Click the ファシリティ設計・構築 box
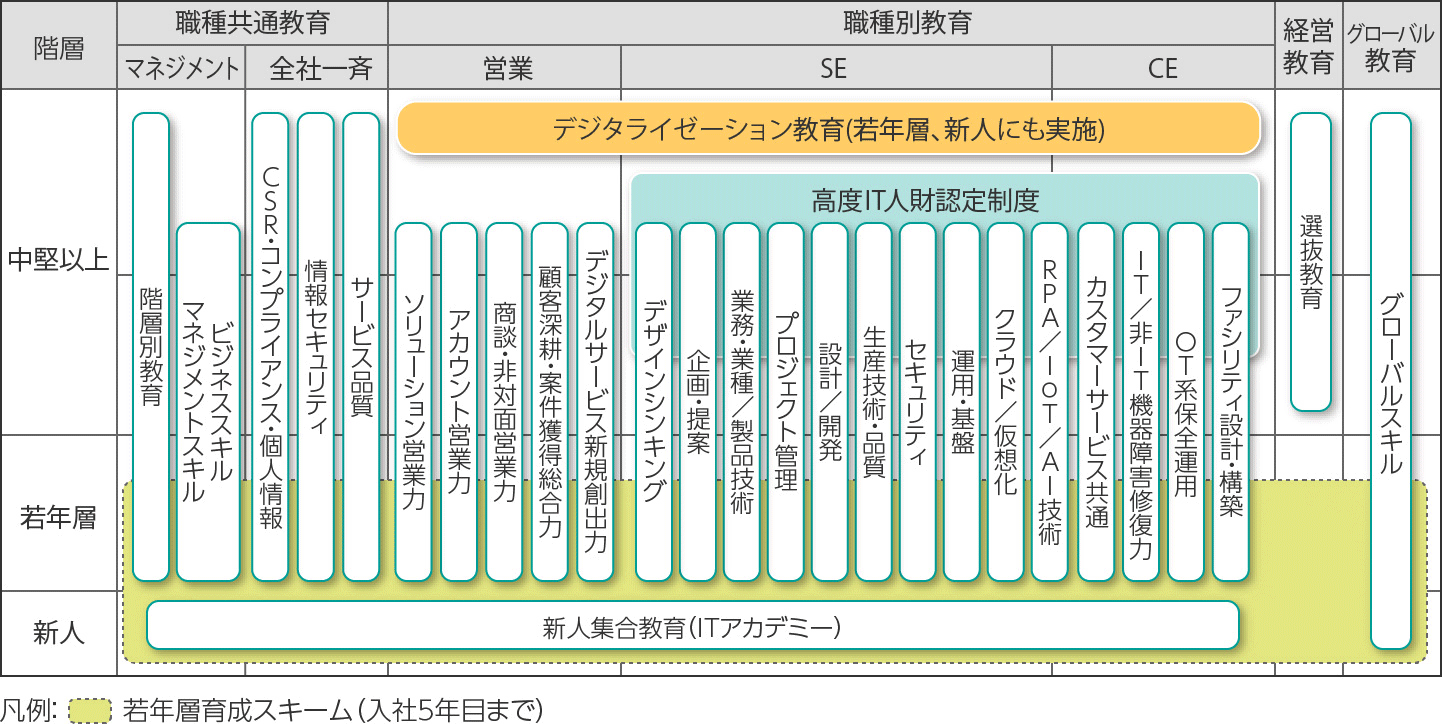1442x724 pixels. [x=1231, y=402]
